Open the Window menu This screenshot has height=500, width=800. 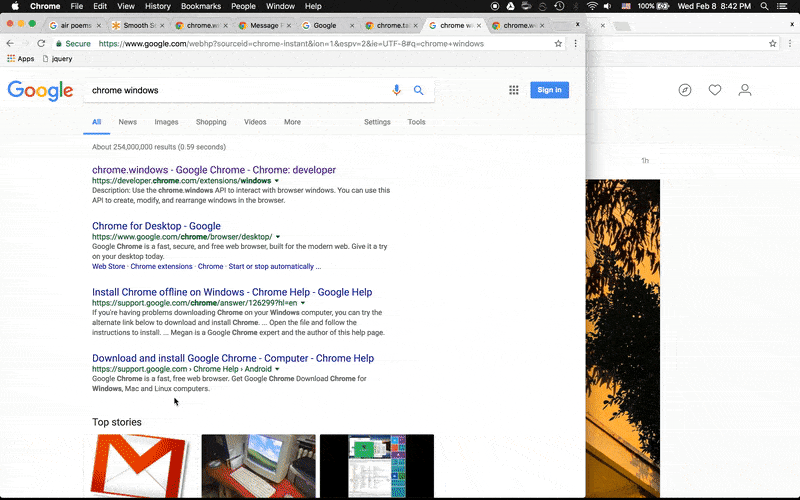point(281,6)
